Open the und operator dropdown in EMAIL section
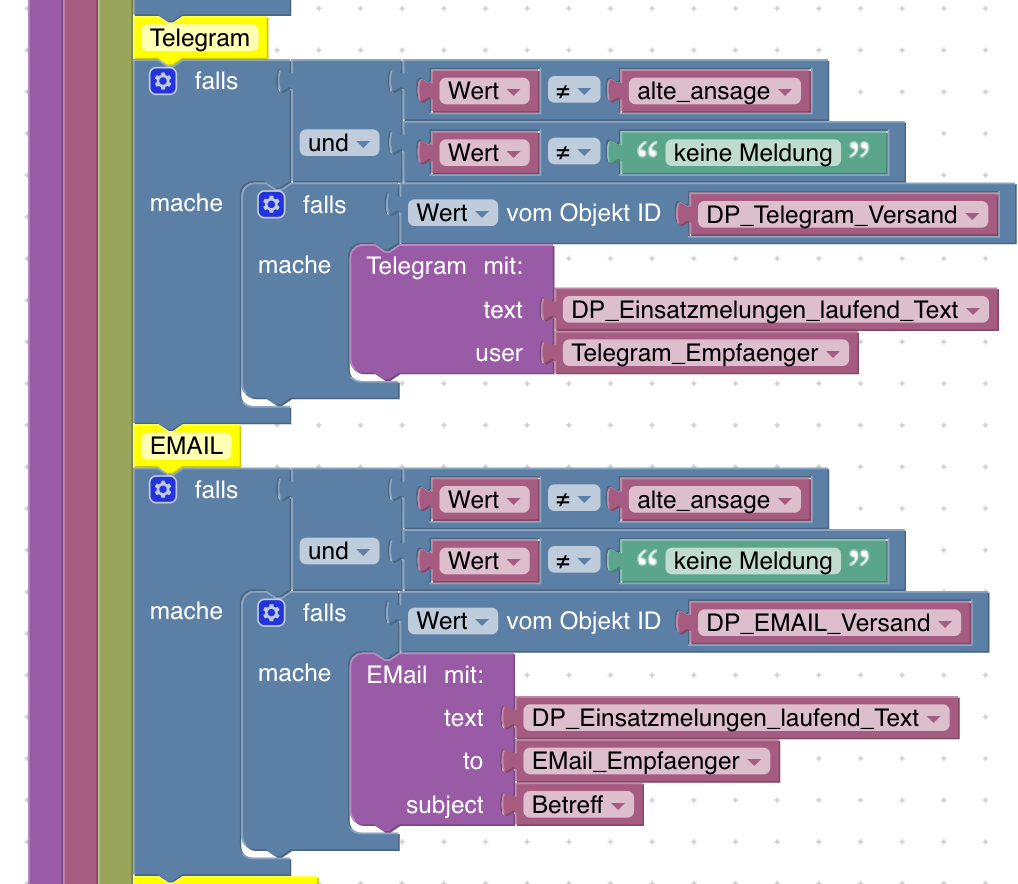1018x884 pixels. coord(339,551)
